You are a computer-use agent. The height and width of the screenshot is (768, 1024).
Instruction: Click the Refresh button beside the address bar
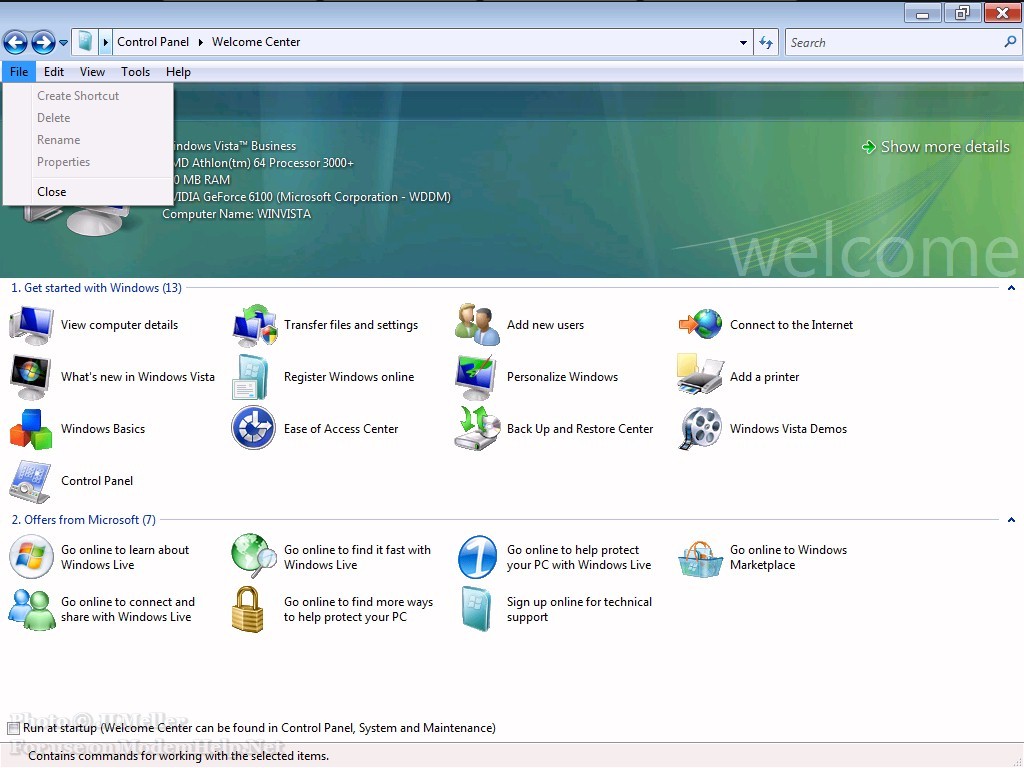click(x=766, y=42)
